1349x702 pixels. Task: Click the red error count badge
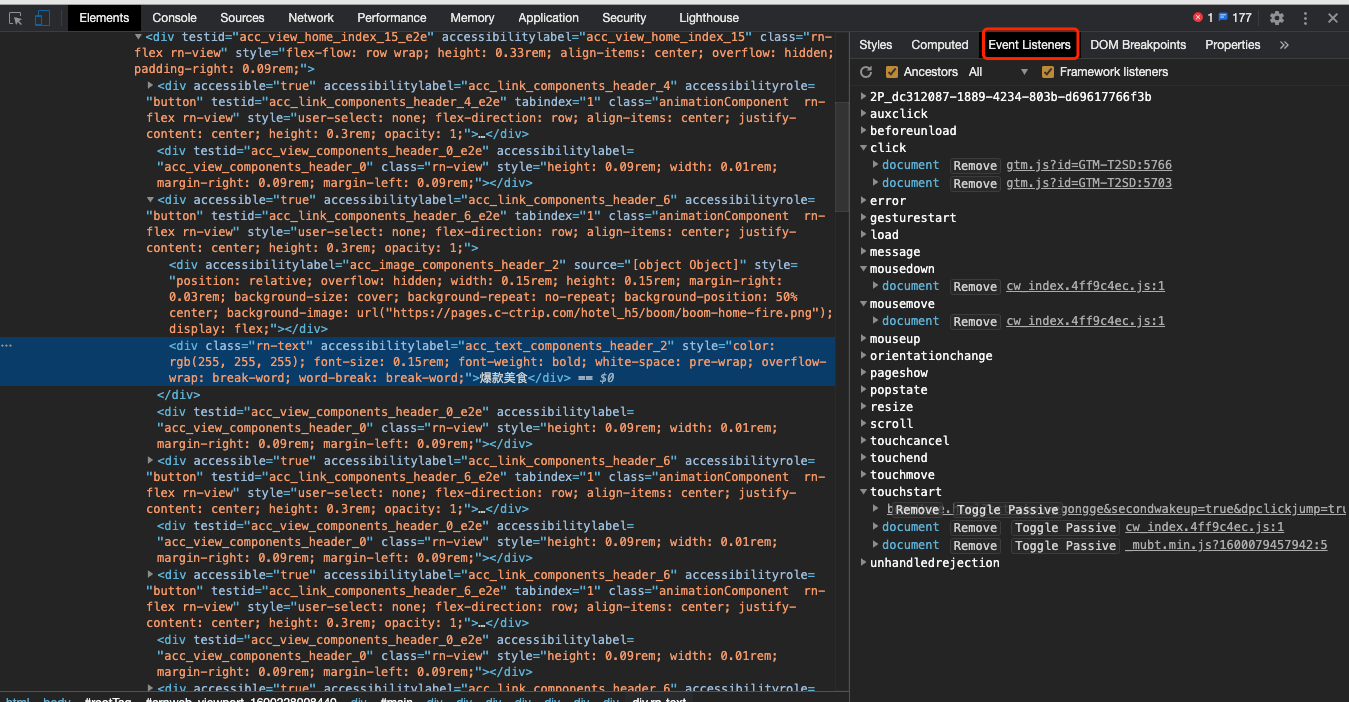[x=1197, y=16]
